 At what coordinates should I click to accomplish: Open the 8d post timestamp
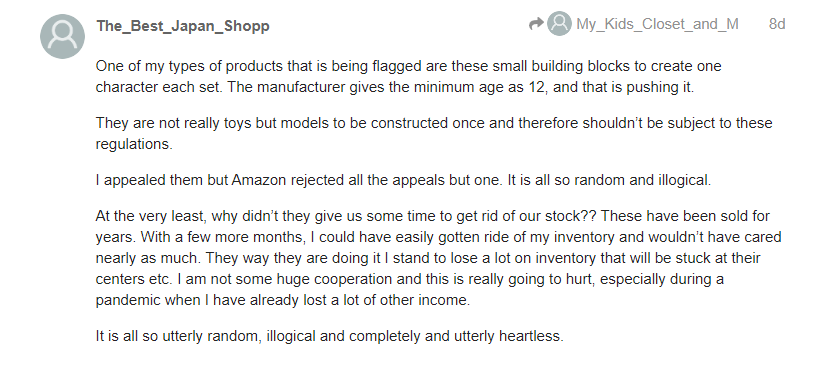point(777,24)
